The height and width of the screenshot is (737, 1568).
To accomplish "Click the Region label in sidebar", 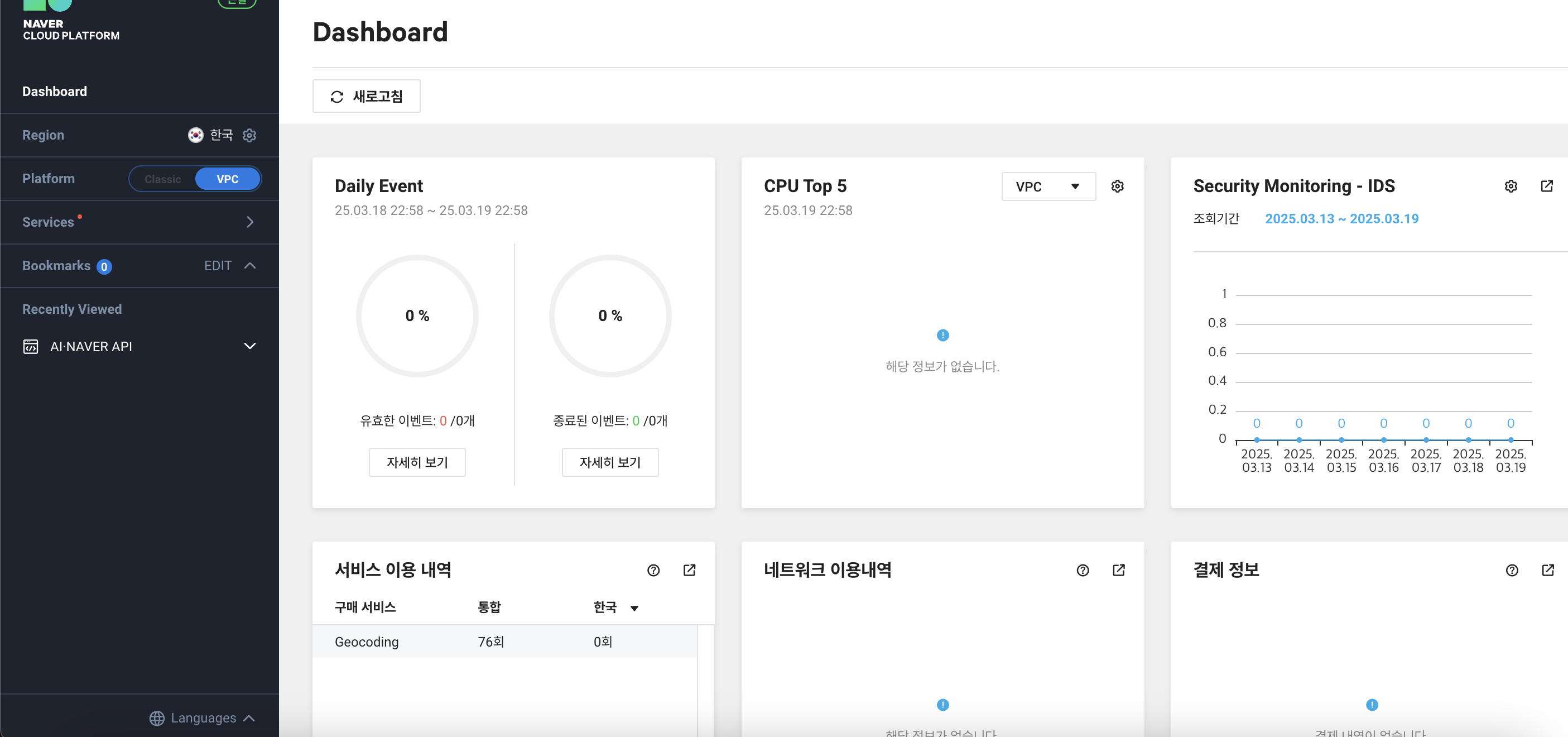I will click(43, 135).
